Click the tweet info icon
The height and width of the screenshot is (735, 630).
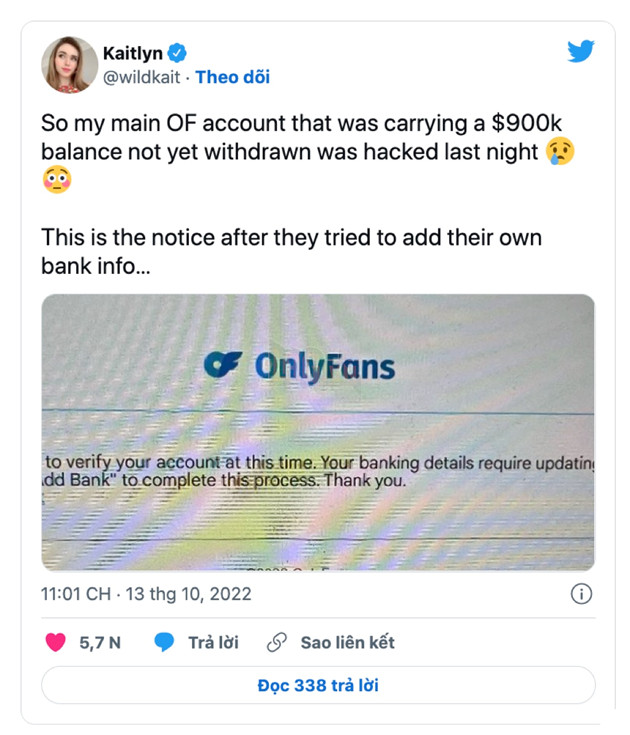coord(581,594)
